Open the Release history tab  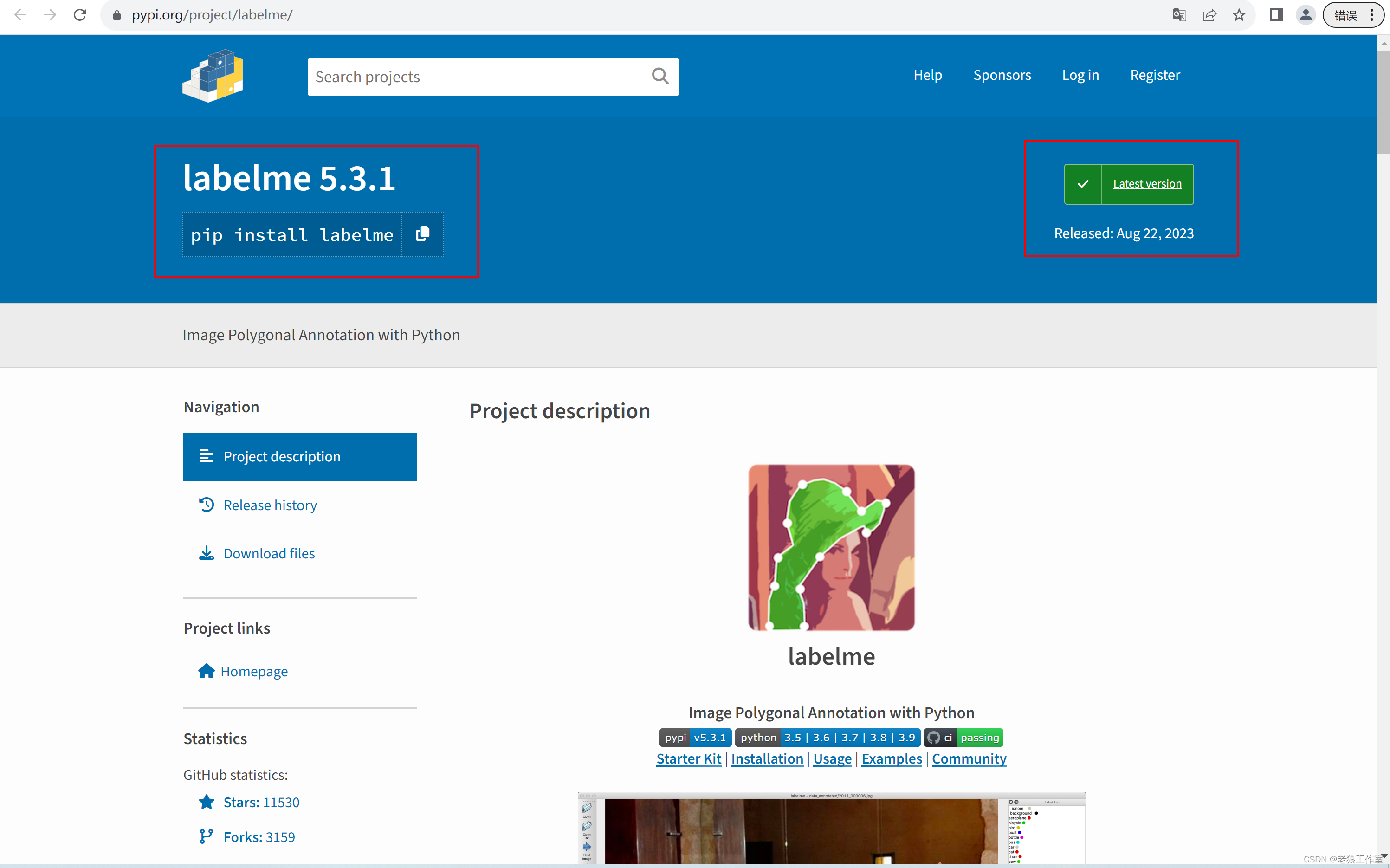pos(270,505)
